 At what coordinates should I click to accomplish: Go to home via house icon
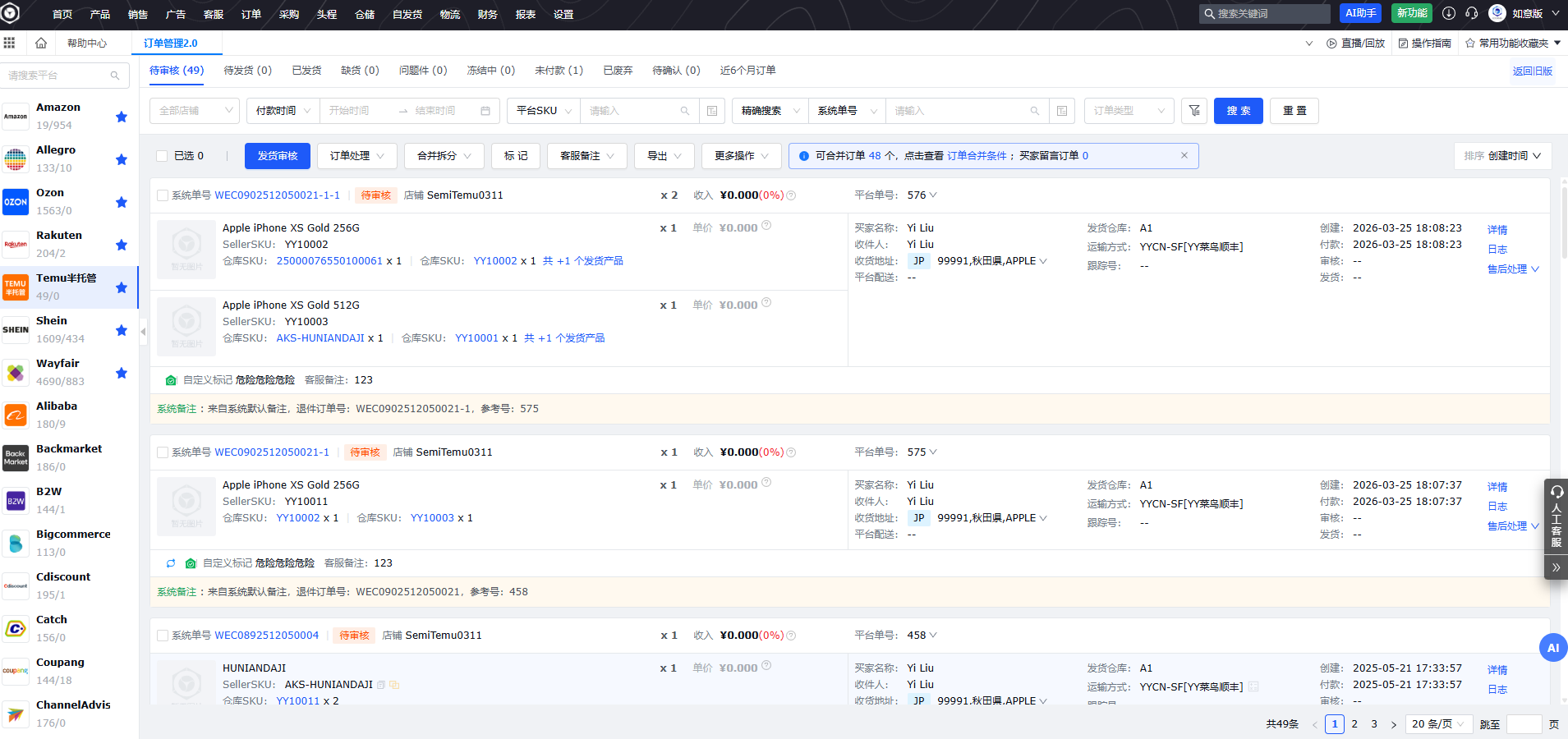41,43
